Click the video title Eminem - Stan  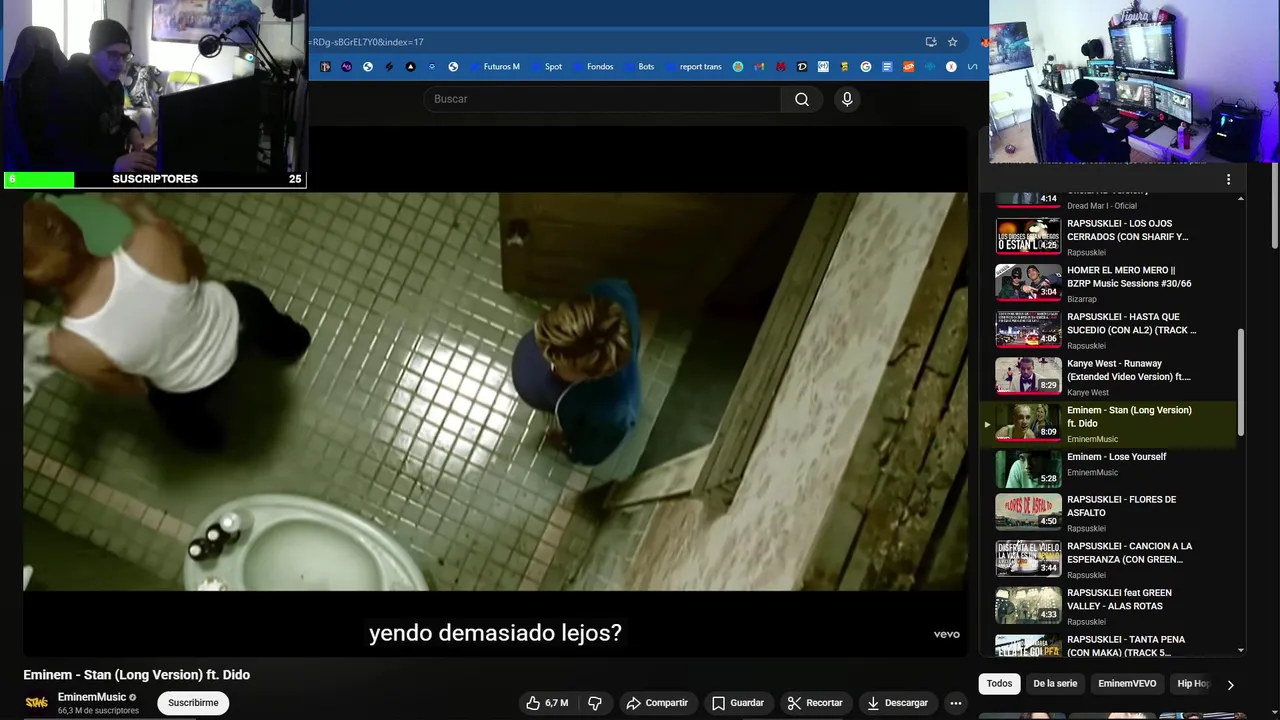[x=137, y=675]
